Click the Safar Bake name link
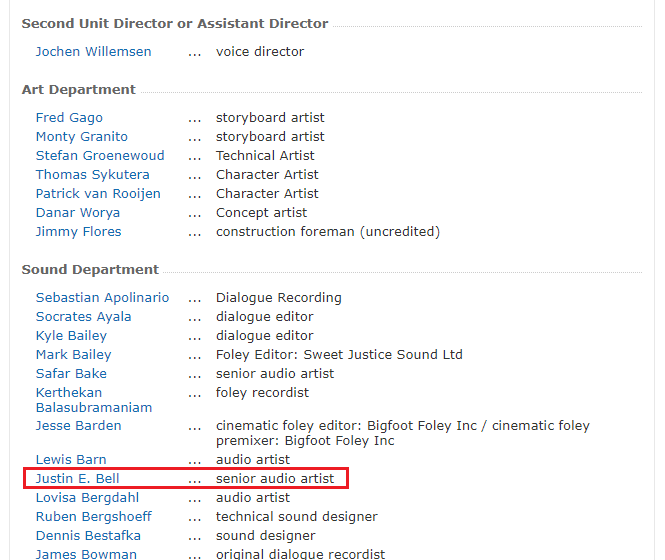 click(x=71, y=373)
